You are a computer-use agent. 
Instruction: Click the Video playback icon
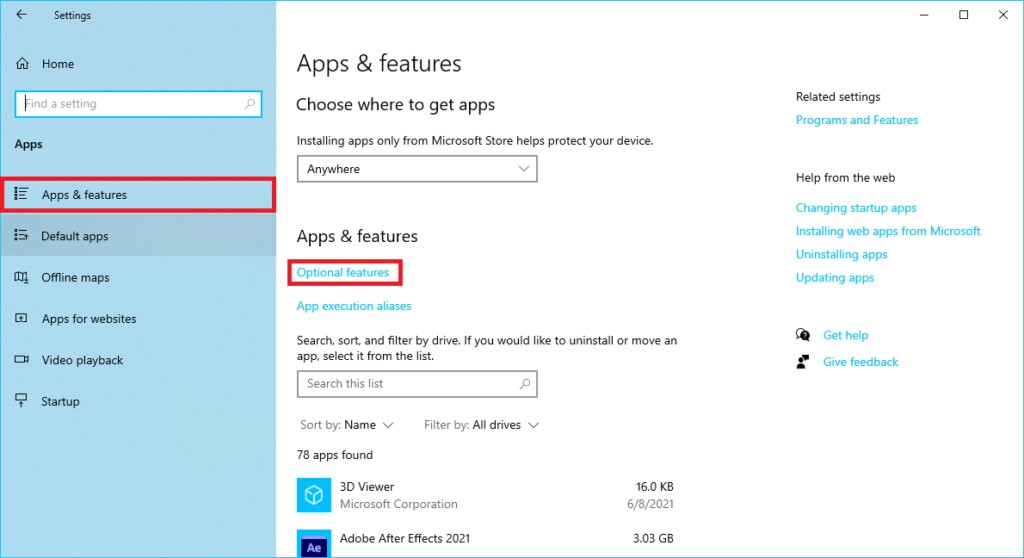pyautogui.click(x=22, y=359)
